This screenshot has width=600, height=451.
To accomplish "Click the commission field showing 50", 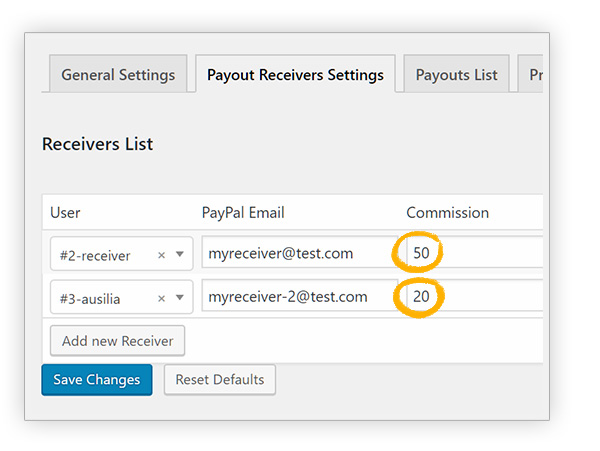I will click(474, 252).
